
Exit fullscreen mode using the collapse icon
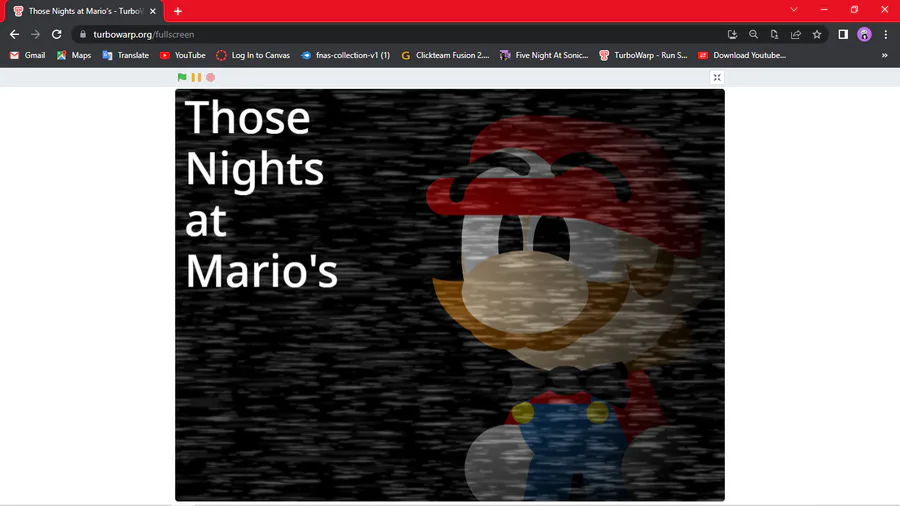point(717,77)
